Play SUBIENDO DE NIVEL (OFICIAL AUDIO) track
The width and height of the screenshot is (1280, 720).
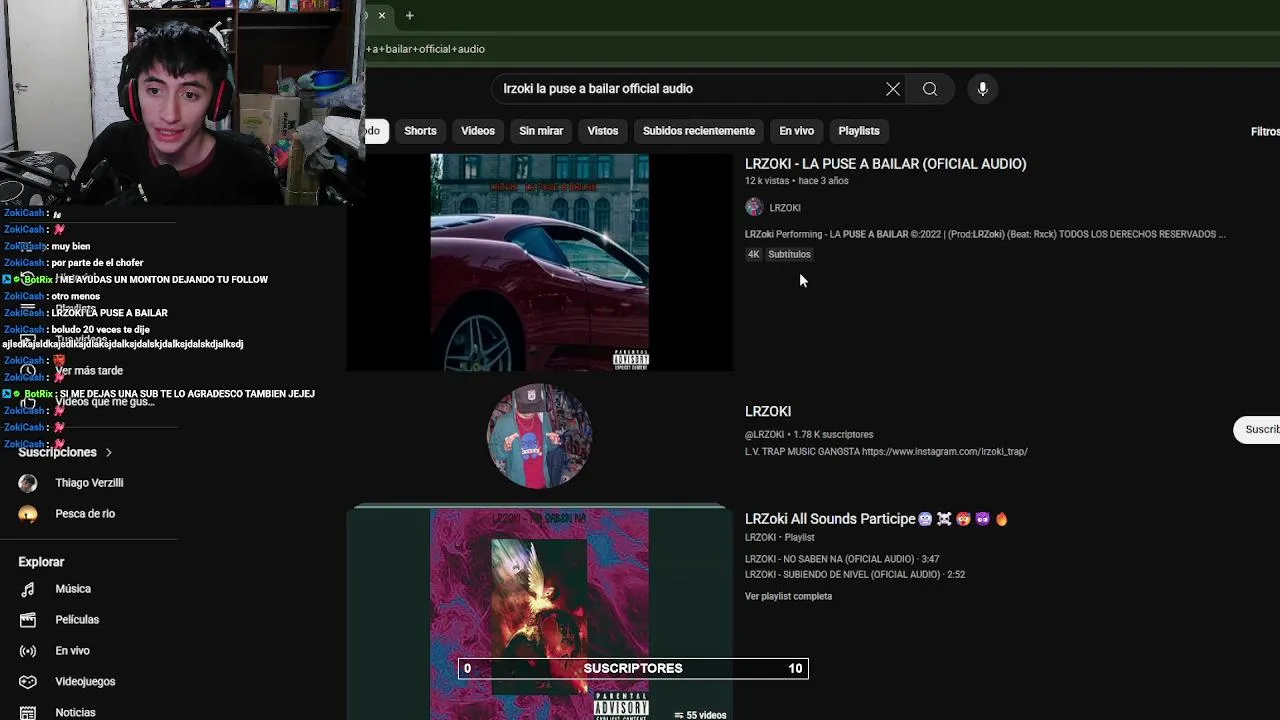(x=855, y=575)
